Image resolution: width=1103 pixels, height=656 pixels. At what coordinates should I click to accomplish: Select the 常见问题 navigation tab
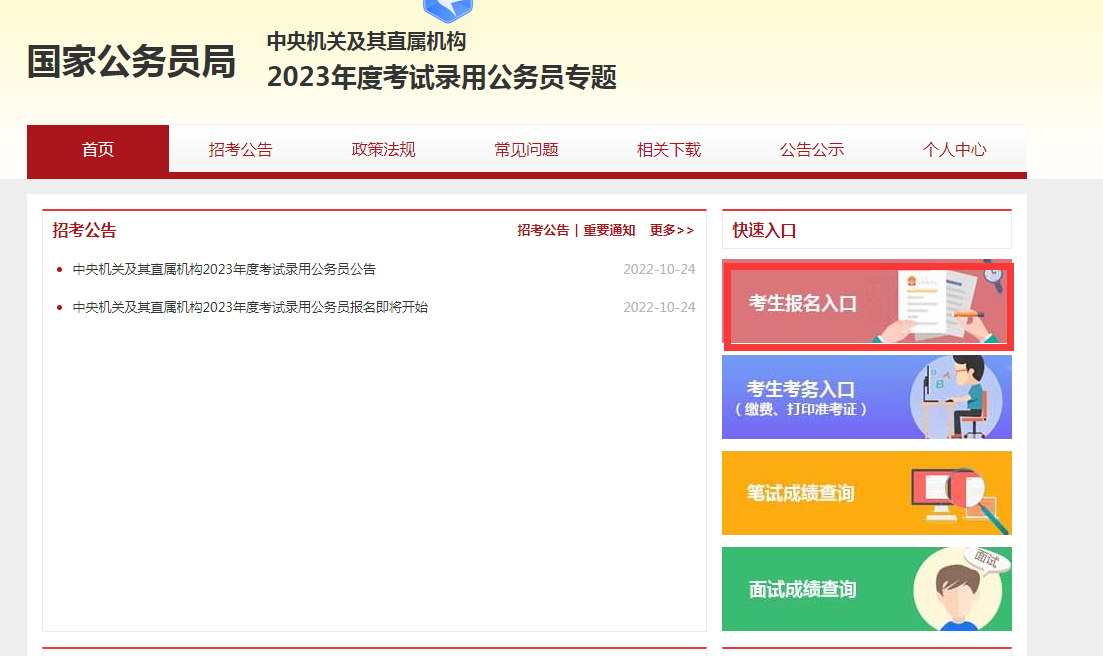(526, 149)
